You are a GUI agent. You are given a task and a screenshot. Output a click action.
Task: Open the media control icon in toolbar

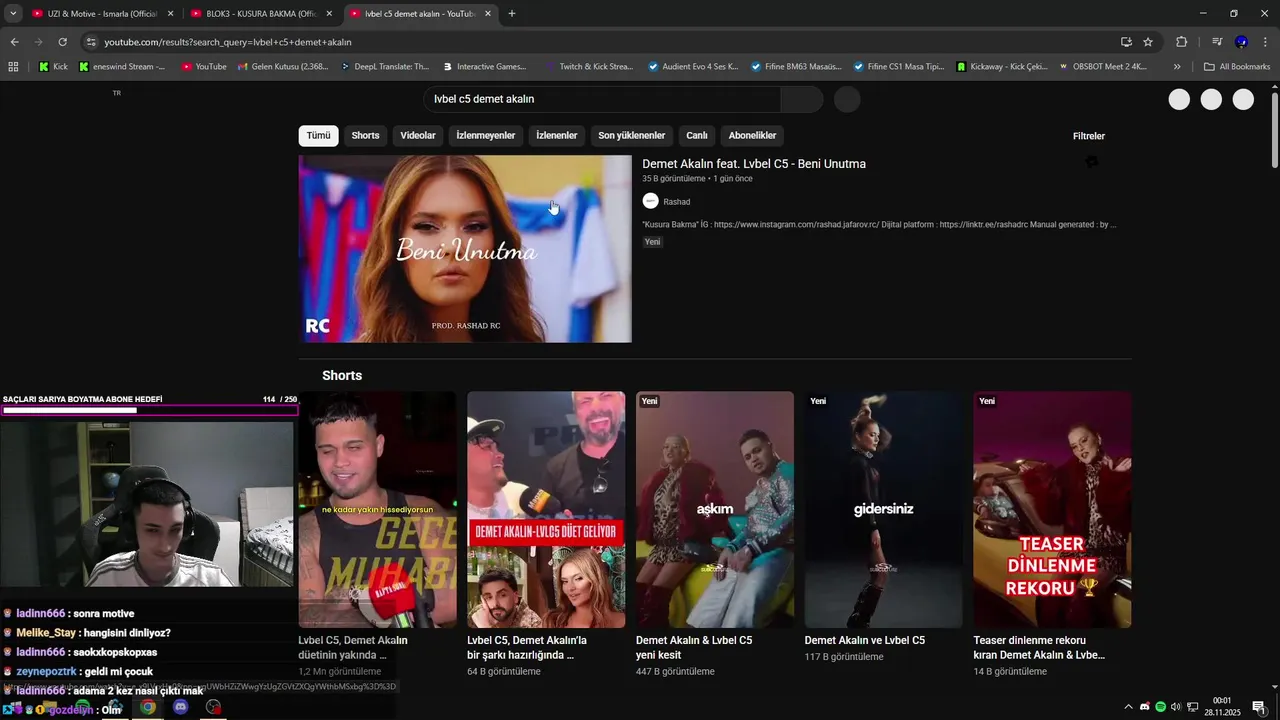[x=1217, y=42]
